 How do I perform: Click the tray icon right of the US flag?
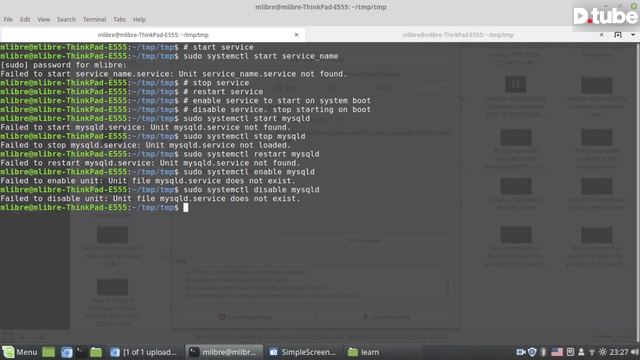(x=570, y=352)
